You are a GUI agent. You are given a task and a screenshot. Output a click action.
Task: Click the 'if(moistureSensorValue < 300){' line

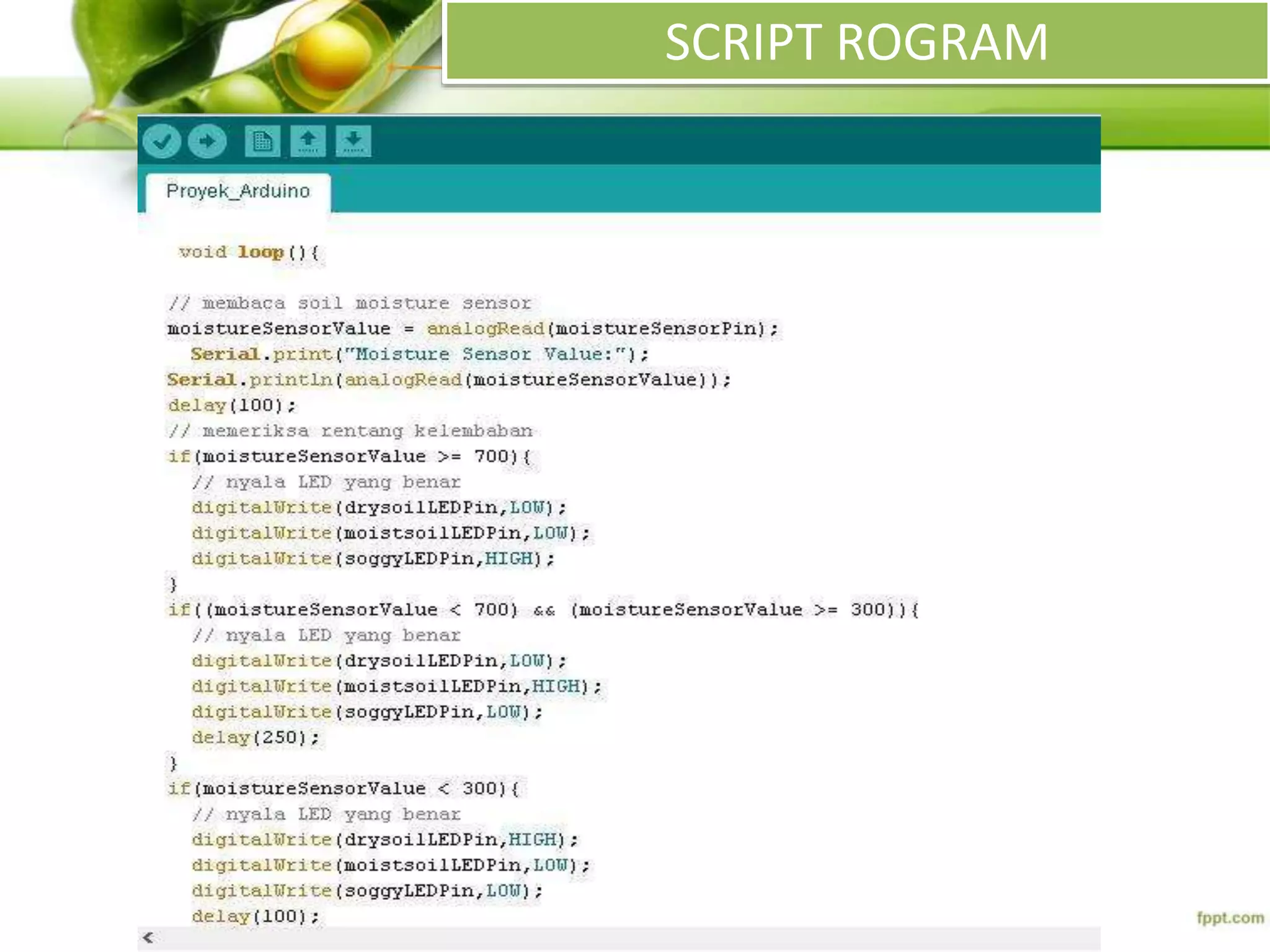[344, 789]
